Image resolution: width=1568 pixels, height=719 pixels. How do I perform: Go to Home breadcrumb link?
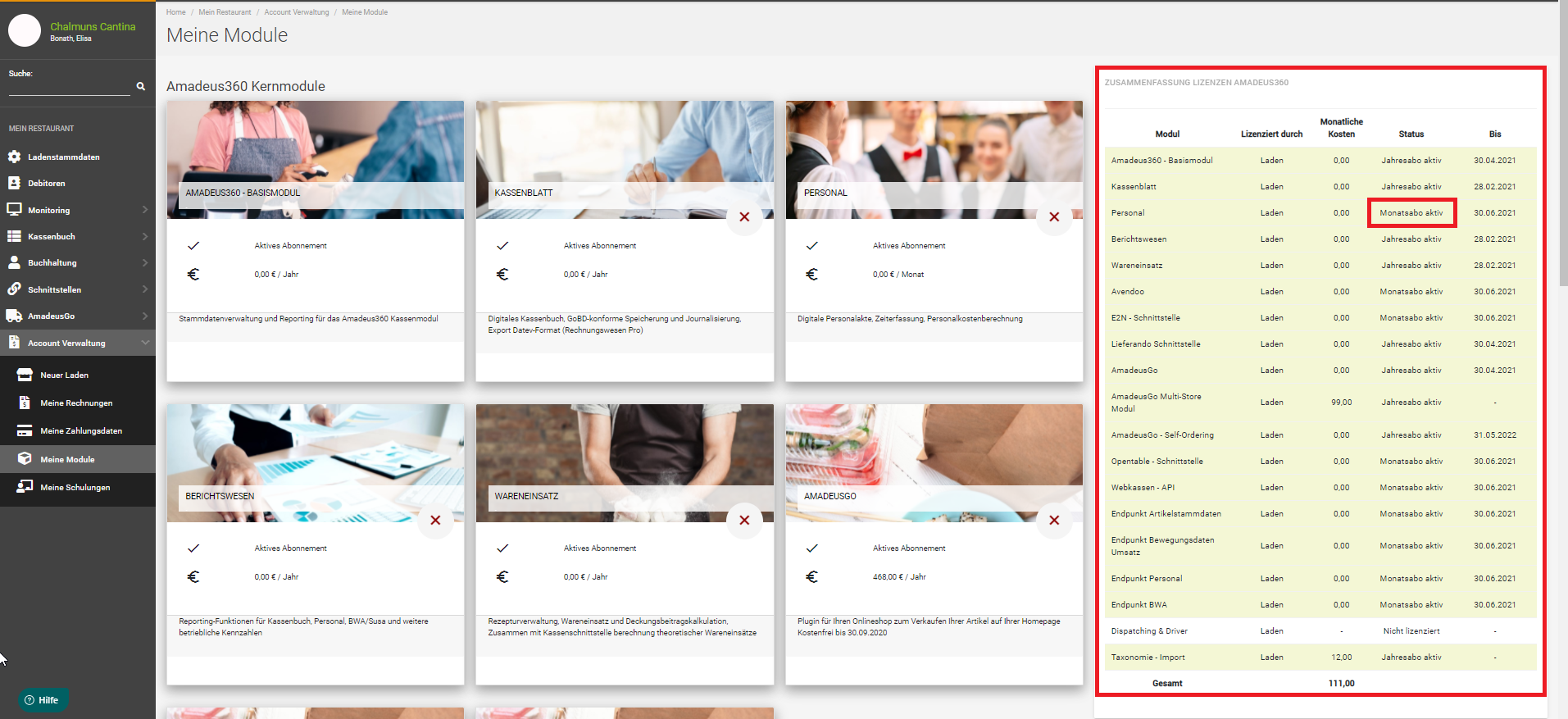[175, 12]
